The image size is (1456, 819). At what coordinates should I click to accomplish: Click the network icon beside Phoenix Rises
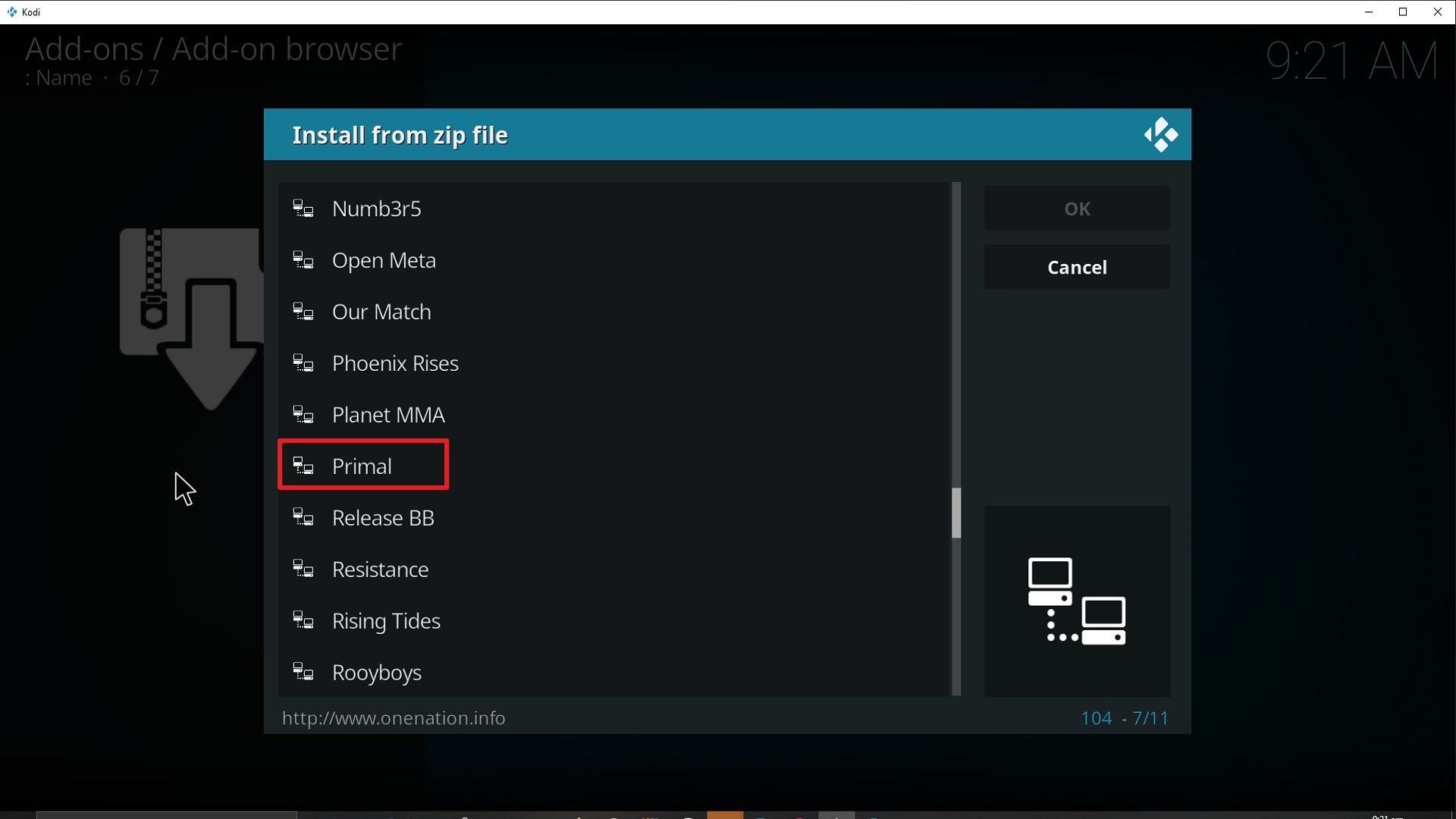click(x=304, y=363)
